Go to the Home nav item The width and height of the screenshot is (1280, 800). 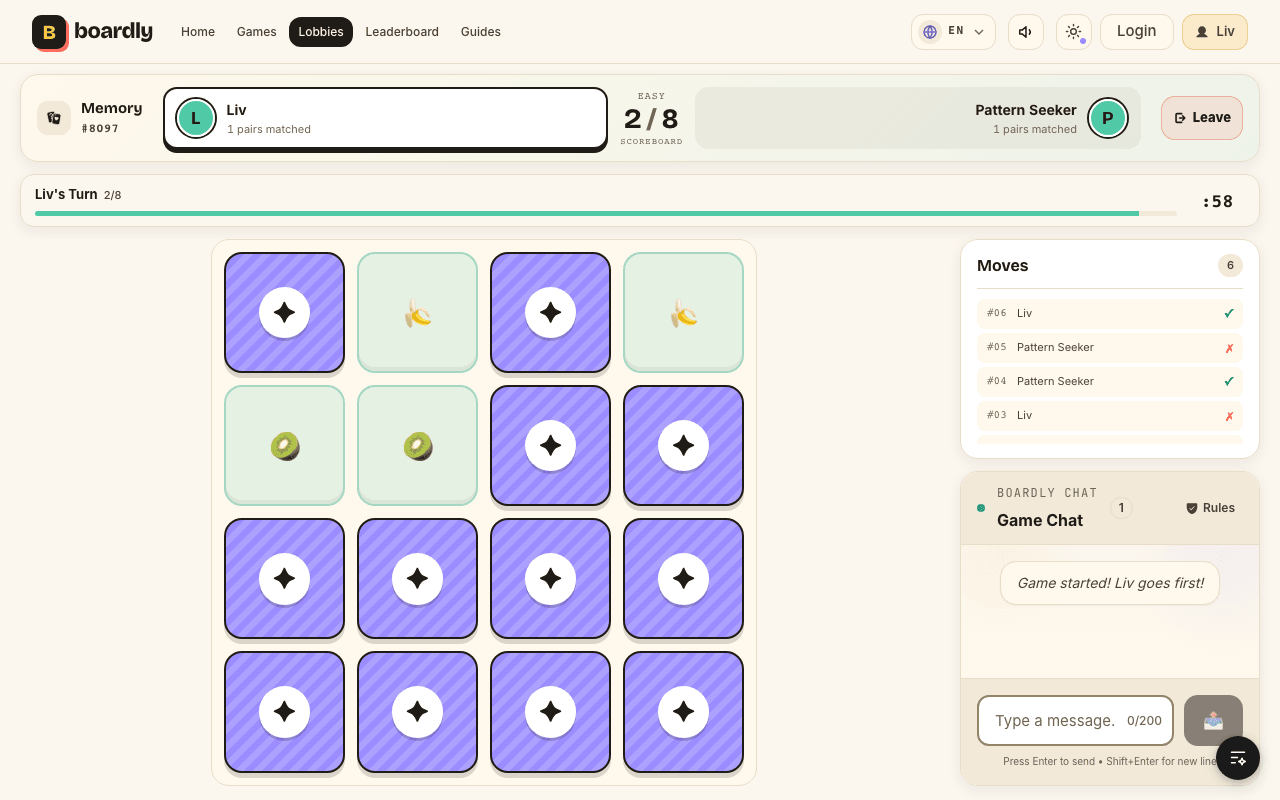click(x=198, y=32)
